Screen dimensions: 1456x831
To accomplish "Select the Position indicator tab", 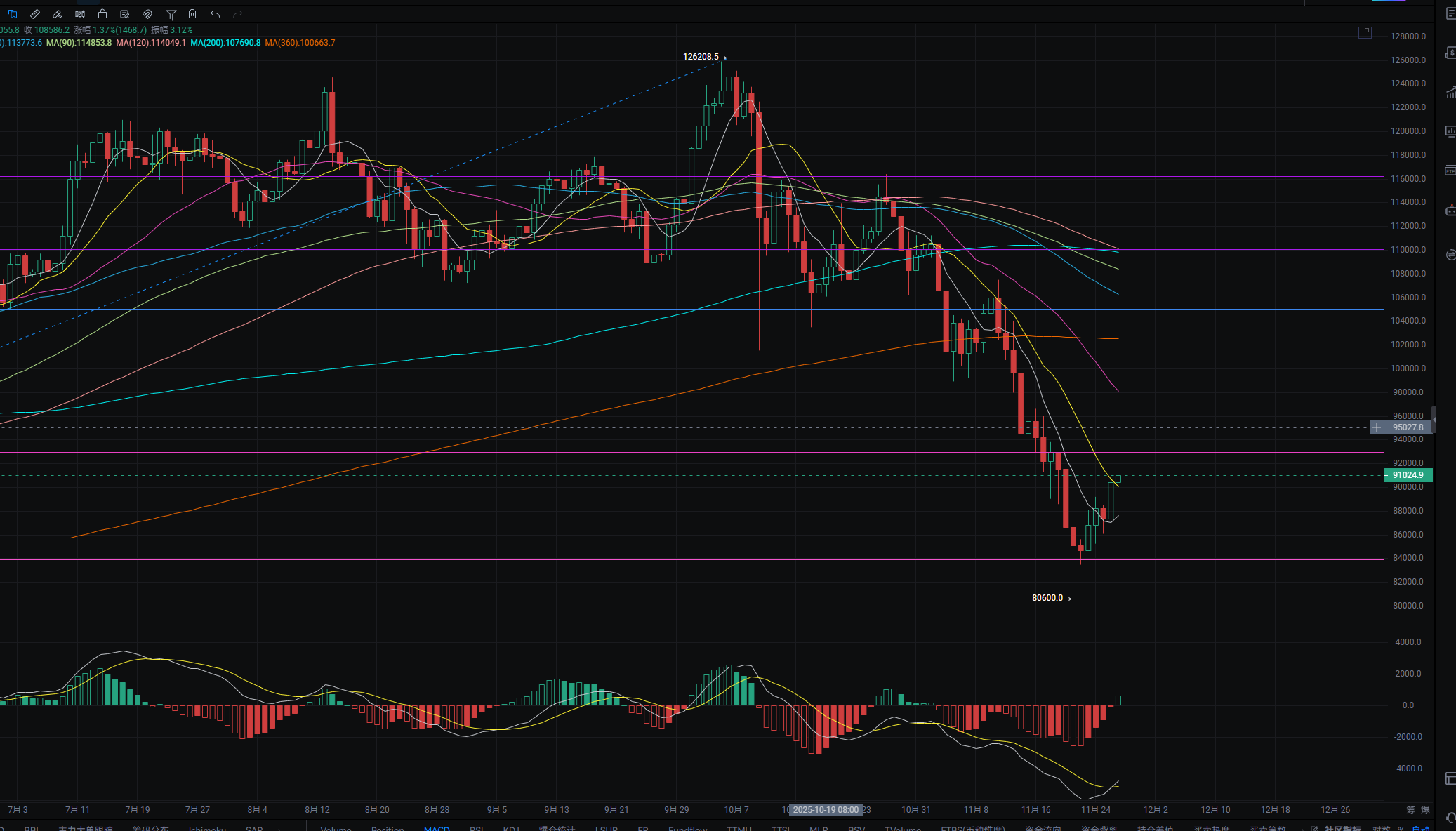I will [388, 829].
